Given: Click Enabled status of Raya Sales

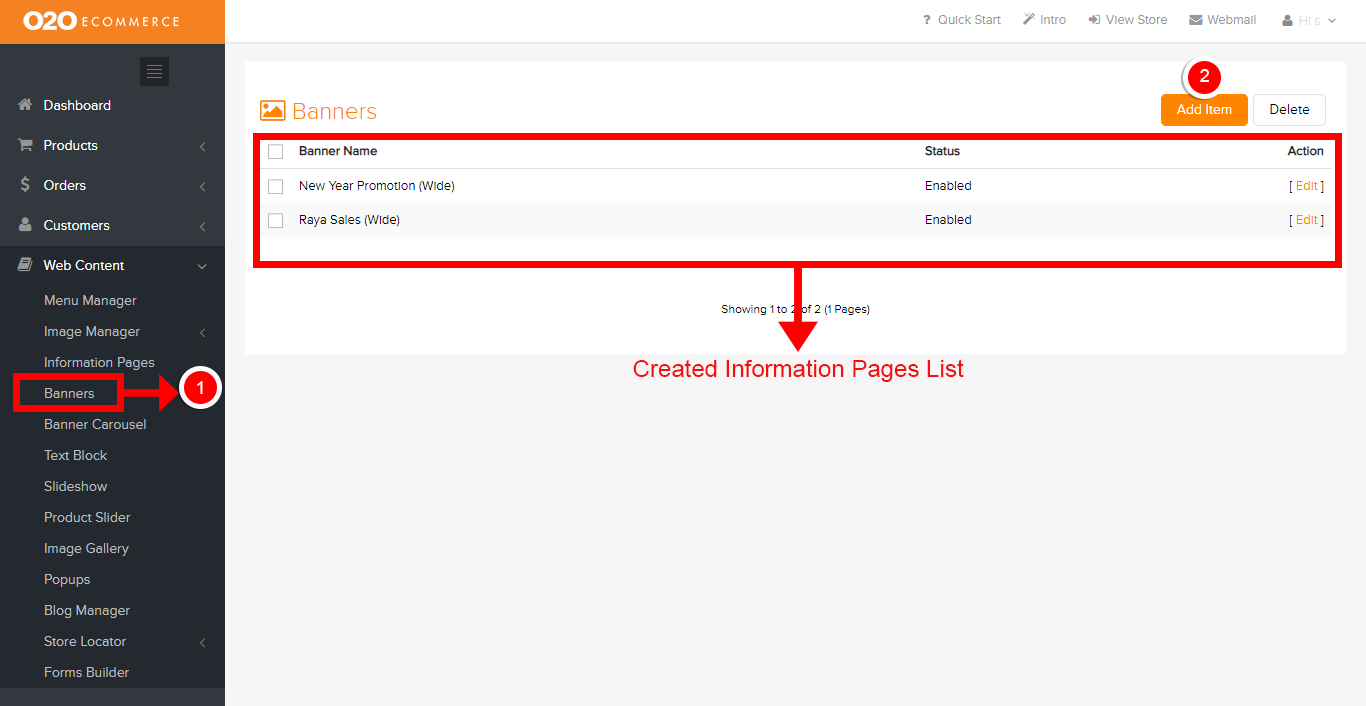Looking at the screenshot, I should click(948, 220).
